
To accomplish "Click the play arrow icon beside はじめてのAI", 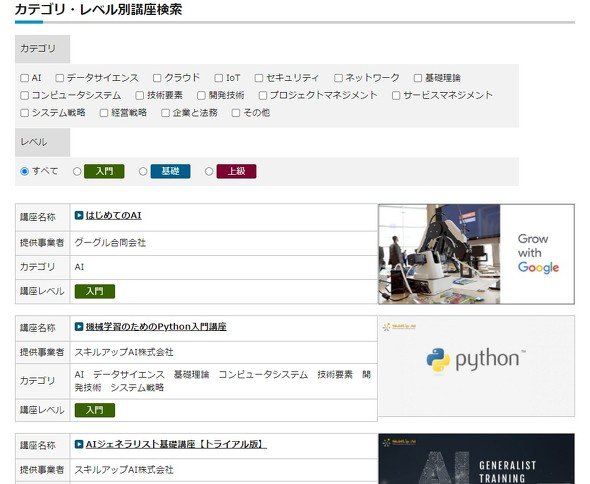I will click(x=79, y=215).
